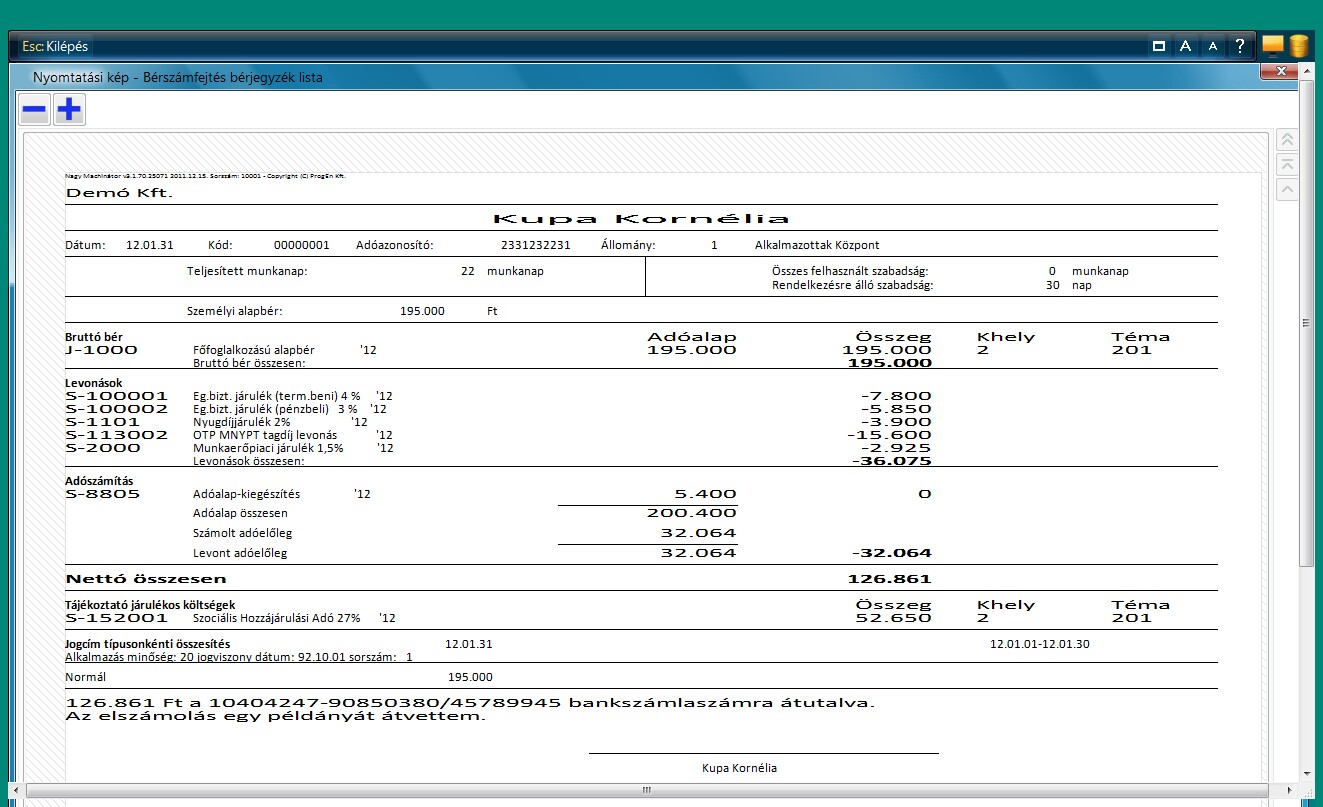Jump to first page with double chevron up
The width and height of the screenshot is (1323, 807).
(1287, 141)
